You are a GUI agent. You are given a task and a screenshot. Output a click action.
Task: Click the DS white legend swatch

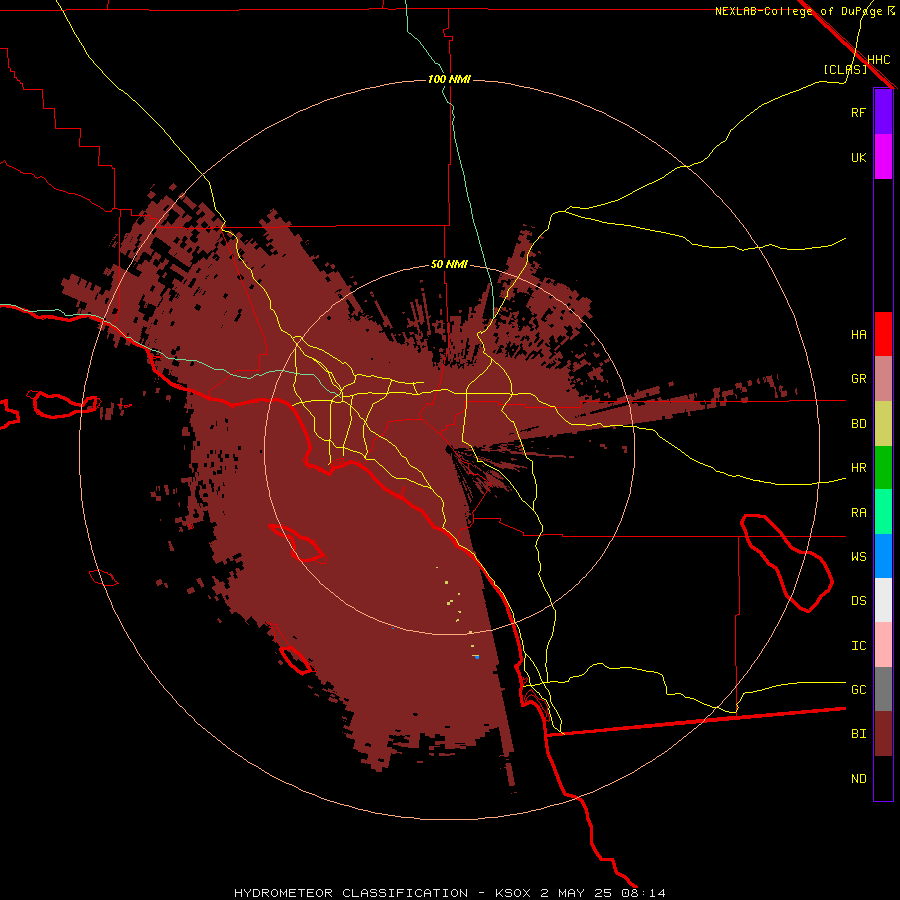(883, 600)
